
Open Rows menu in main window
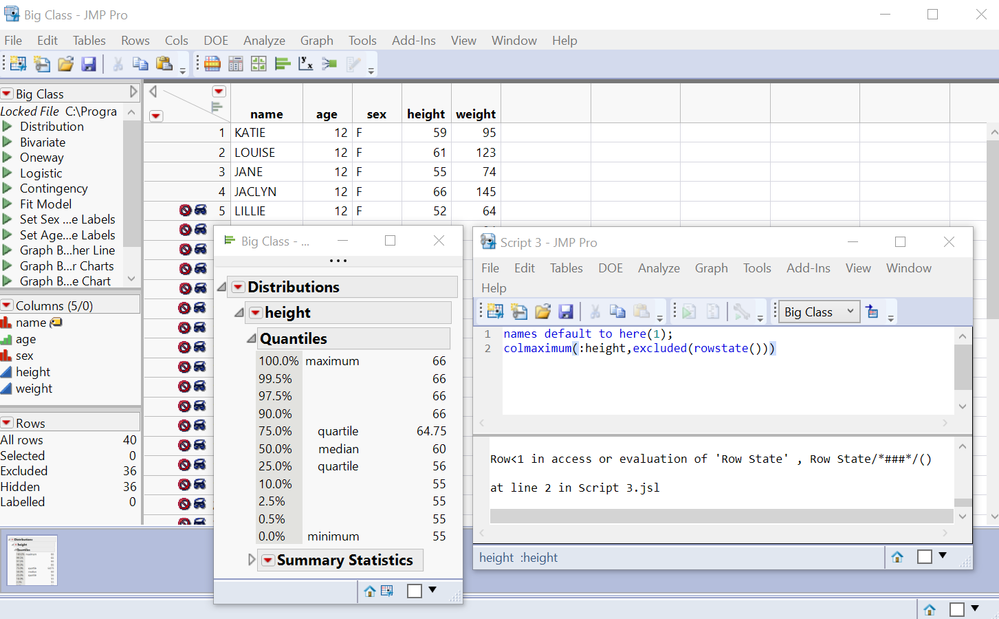click(135, 40)
